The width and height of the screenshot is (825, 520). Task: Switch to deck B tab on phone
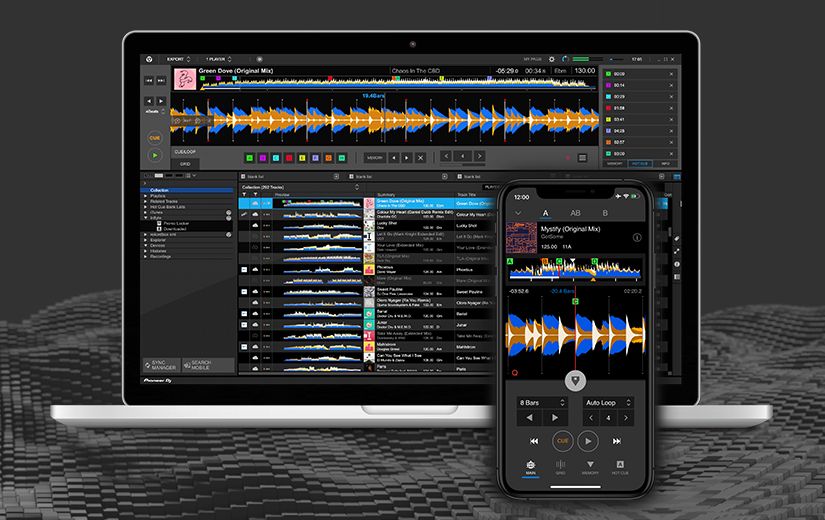click(x=604, y=213)
